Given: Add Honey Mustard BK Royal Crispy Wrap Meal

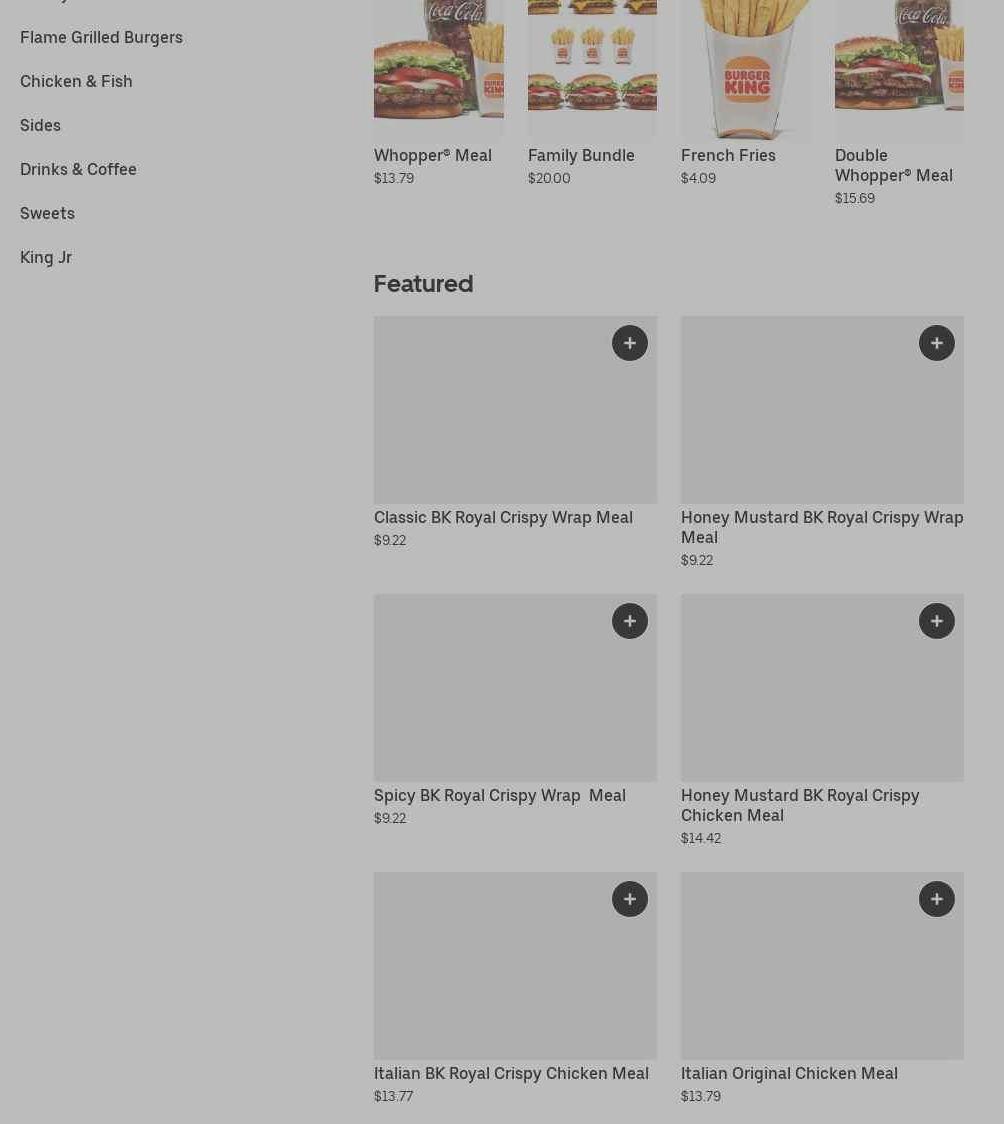Looking at the screenshot, I should 936,343.
